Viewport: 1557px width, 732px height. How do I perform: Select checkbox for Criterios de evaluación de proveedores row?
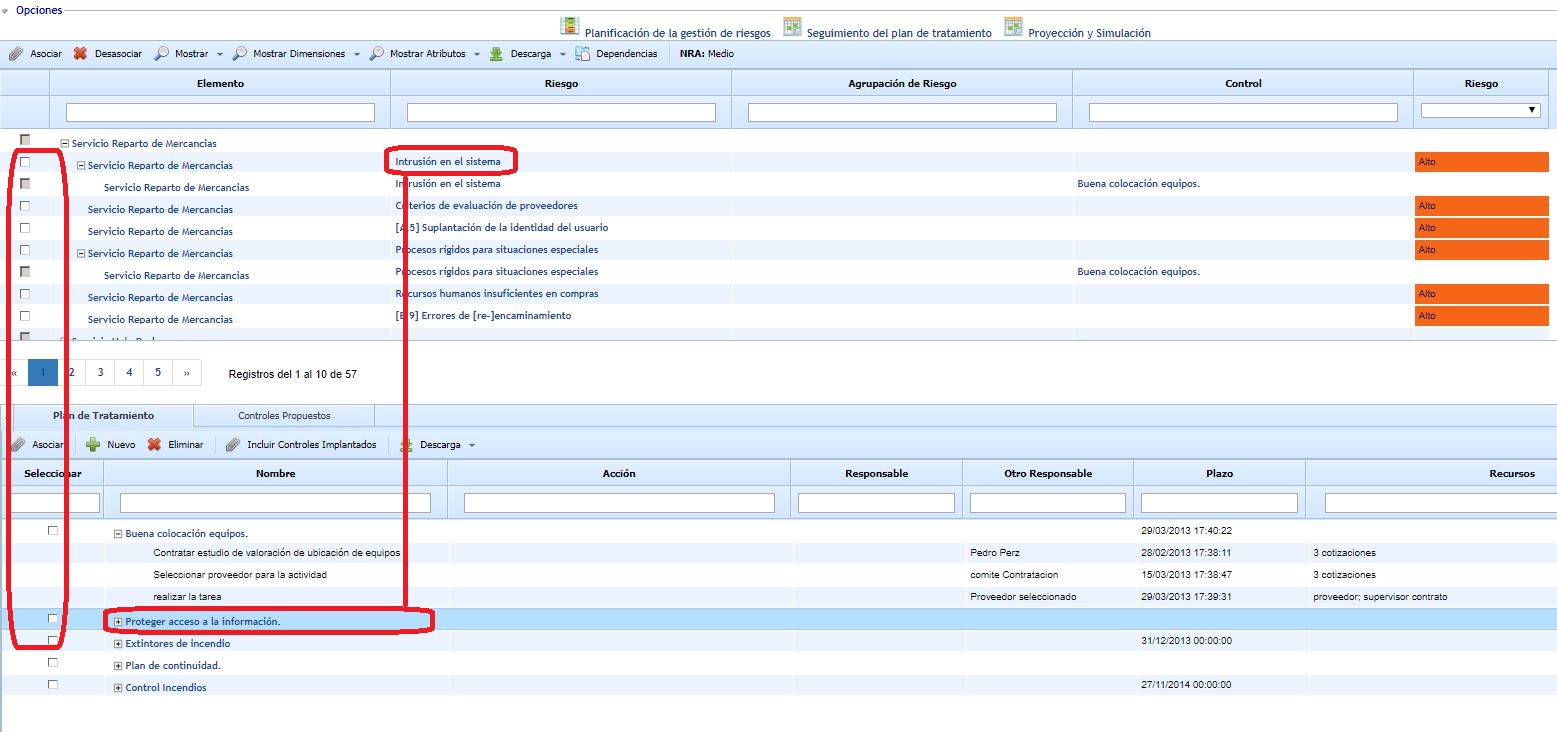(x=25, y=206)
